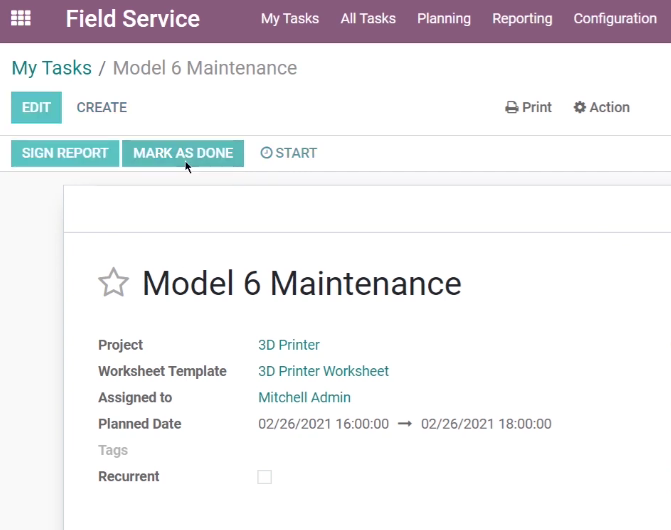Mark task as favorite with star icon

pyautogui.click(x=113, y=283)
